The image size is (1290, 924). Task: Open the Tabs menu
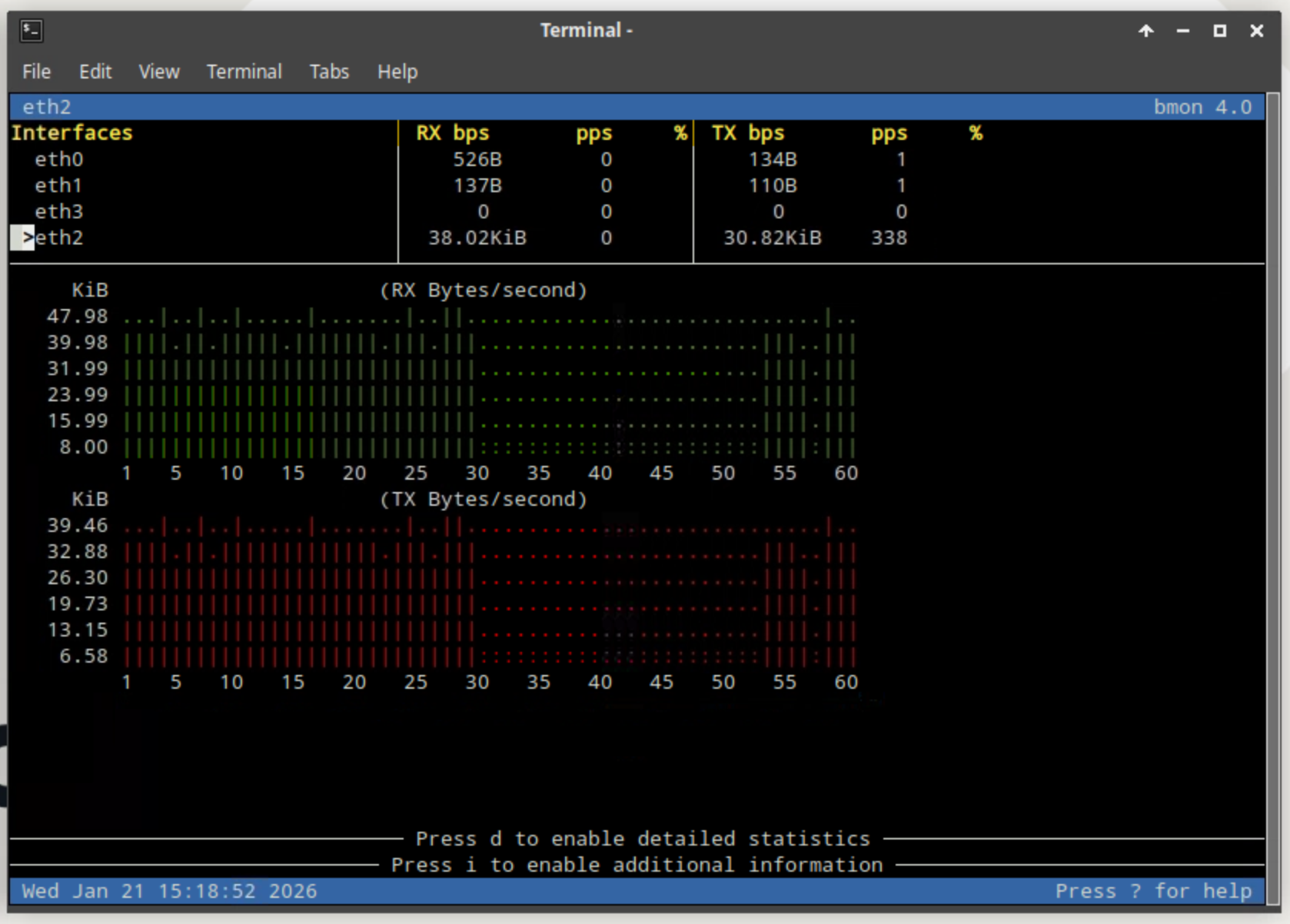coord(329,71)
